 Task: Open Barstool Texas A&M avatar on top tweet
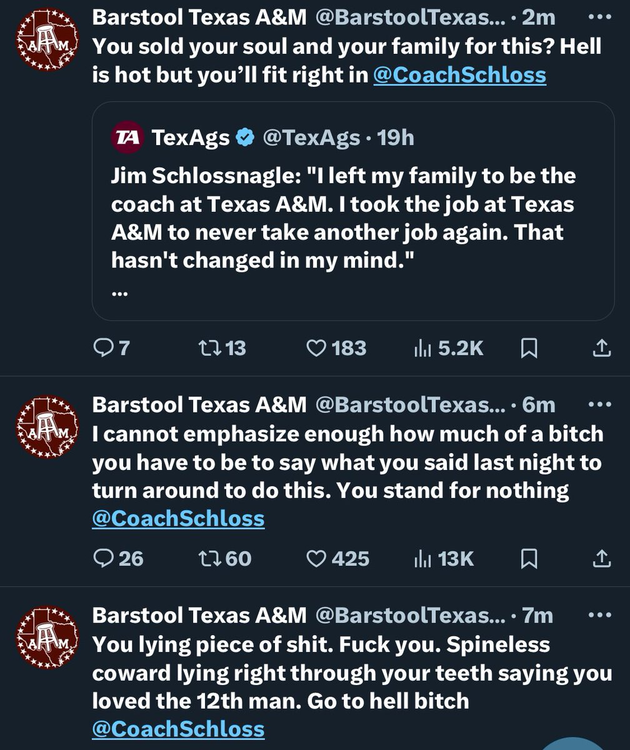(x=47, y=43)
